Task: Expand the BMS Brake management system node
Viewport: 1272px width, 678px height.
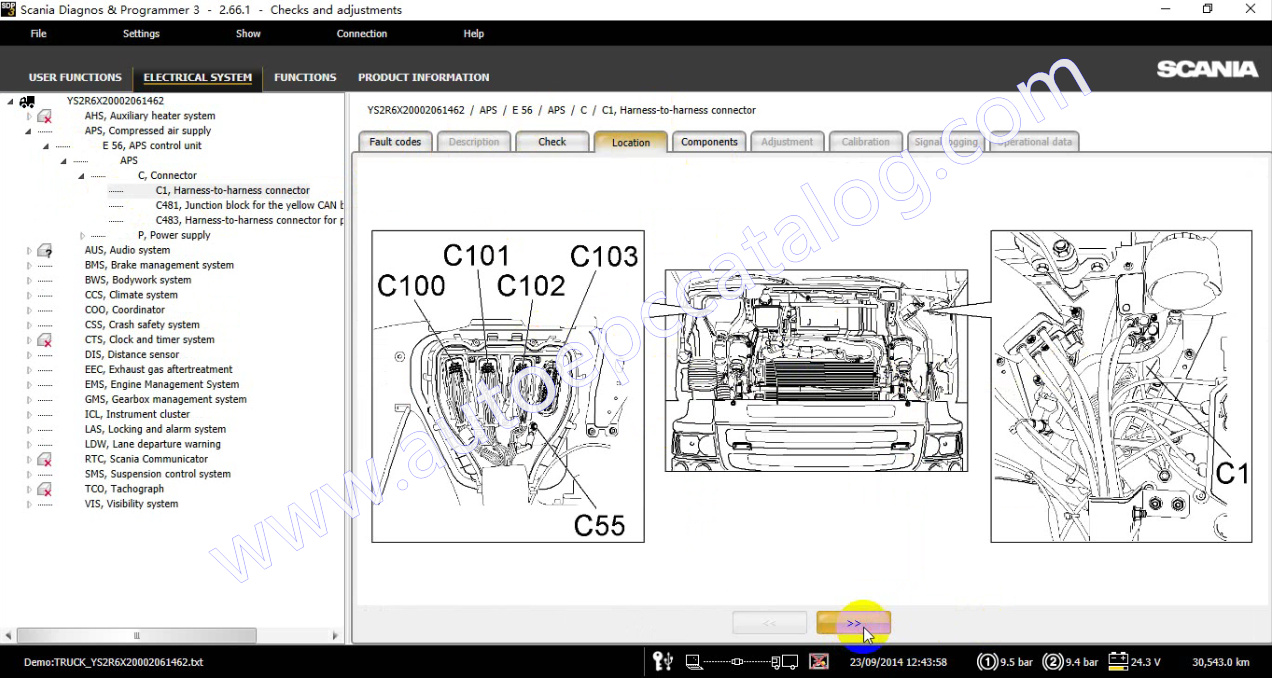Action: pyautogui.click(x=29, y=265)
